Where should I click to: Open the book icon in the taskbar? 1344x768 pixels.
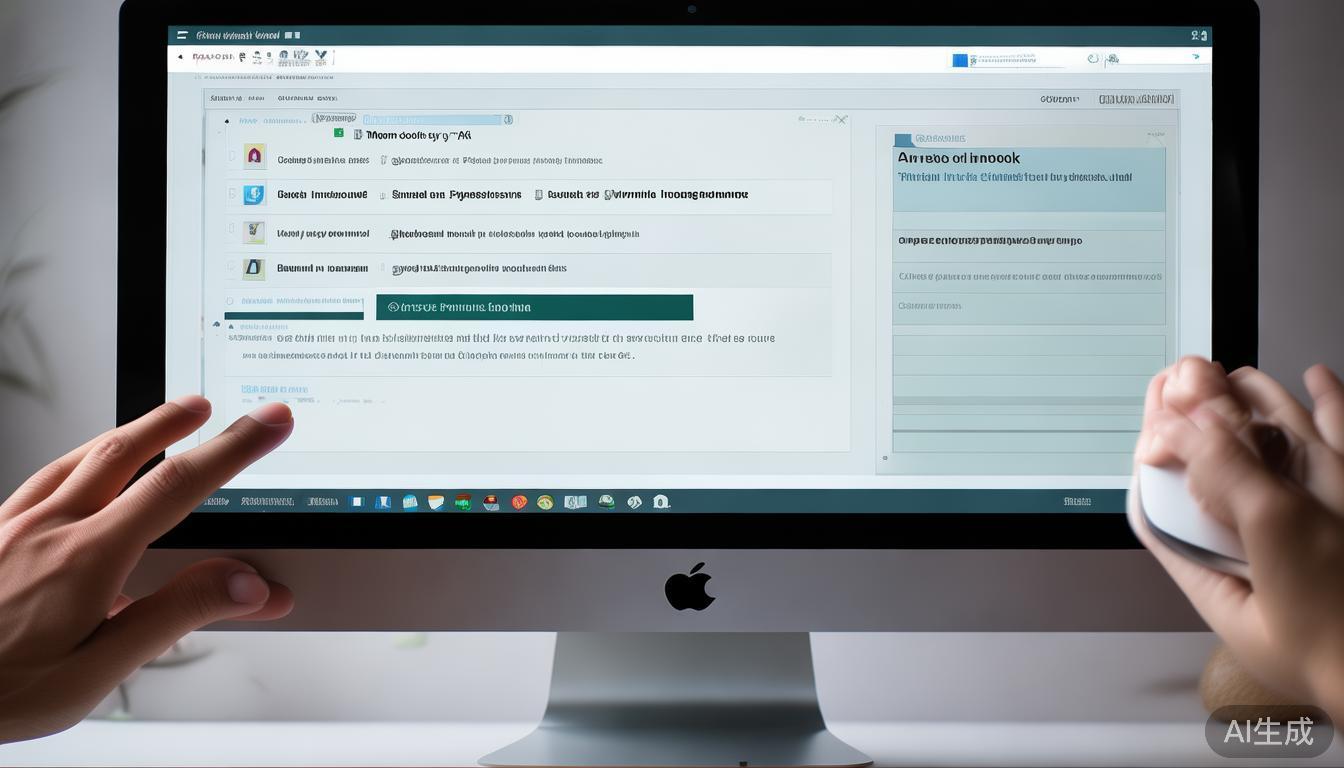(574, 502)
